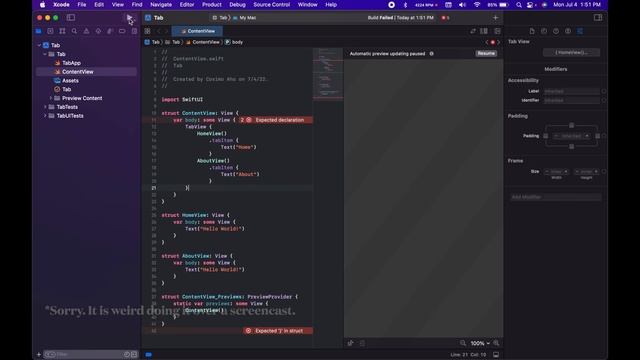Open the Issue navigator warning icon
Screen dimensions: 640x360
coord(86,31)
